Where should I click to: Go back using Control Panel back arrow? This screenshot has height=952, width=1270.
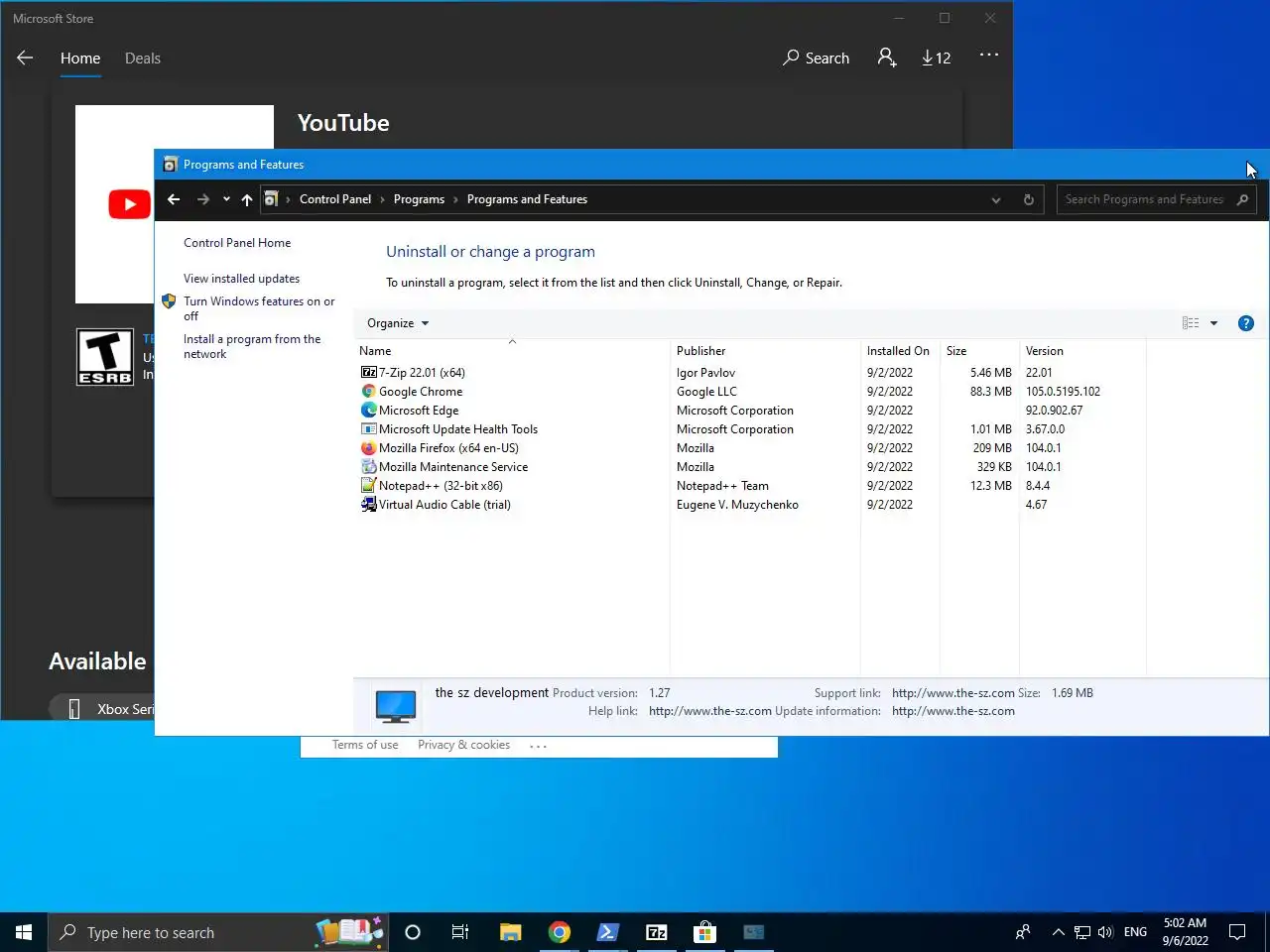[x=174, y=199]
